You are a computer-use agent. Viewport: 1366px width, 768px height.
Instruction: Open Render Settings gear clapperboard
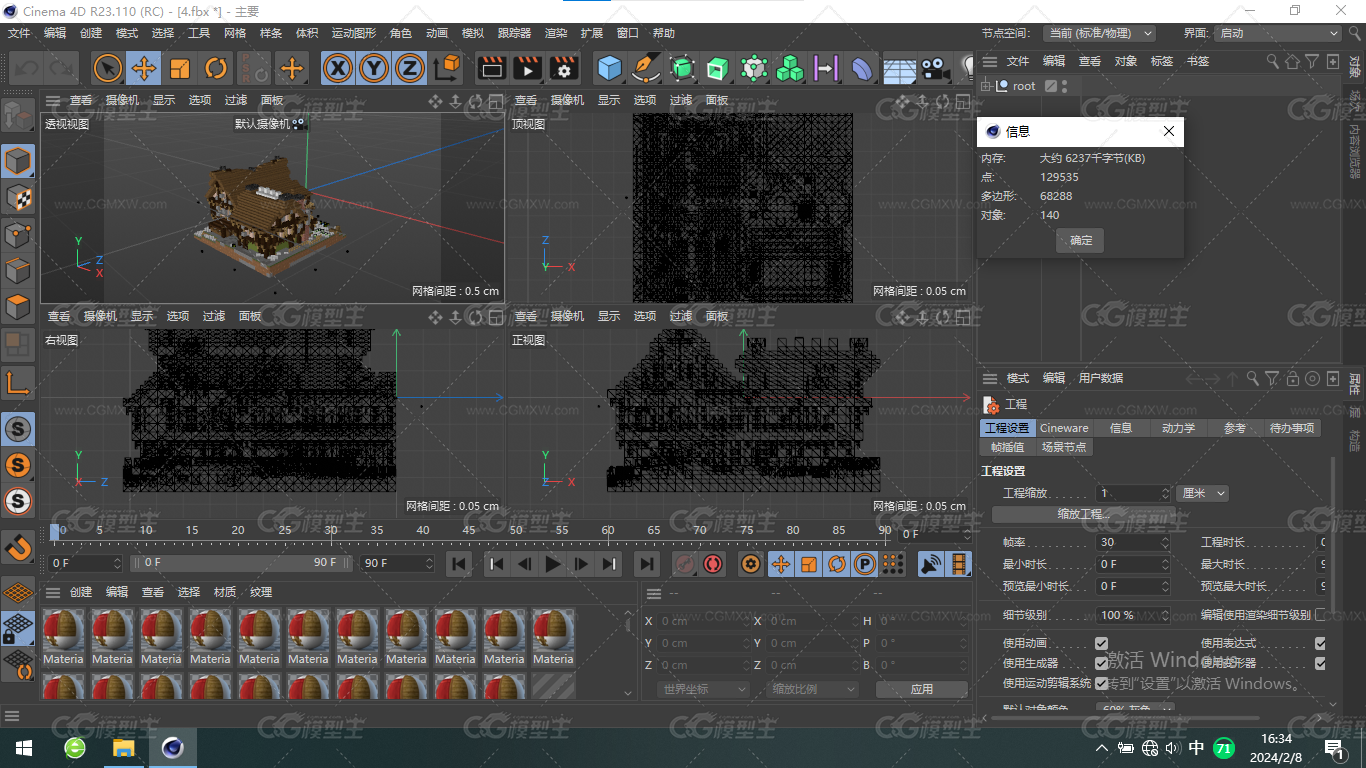click(x=564, y=68)
